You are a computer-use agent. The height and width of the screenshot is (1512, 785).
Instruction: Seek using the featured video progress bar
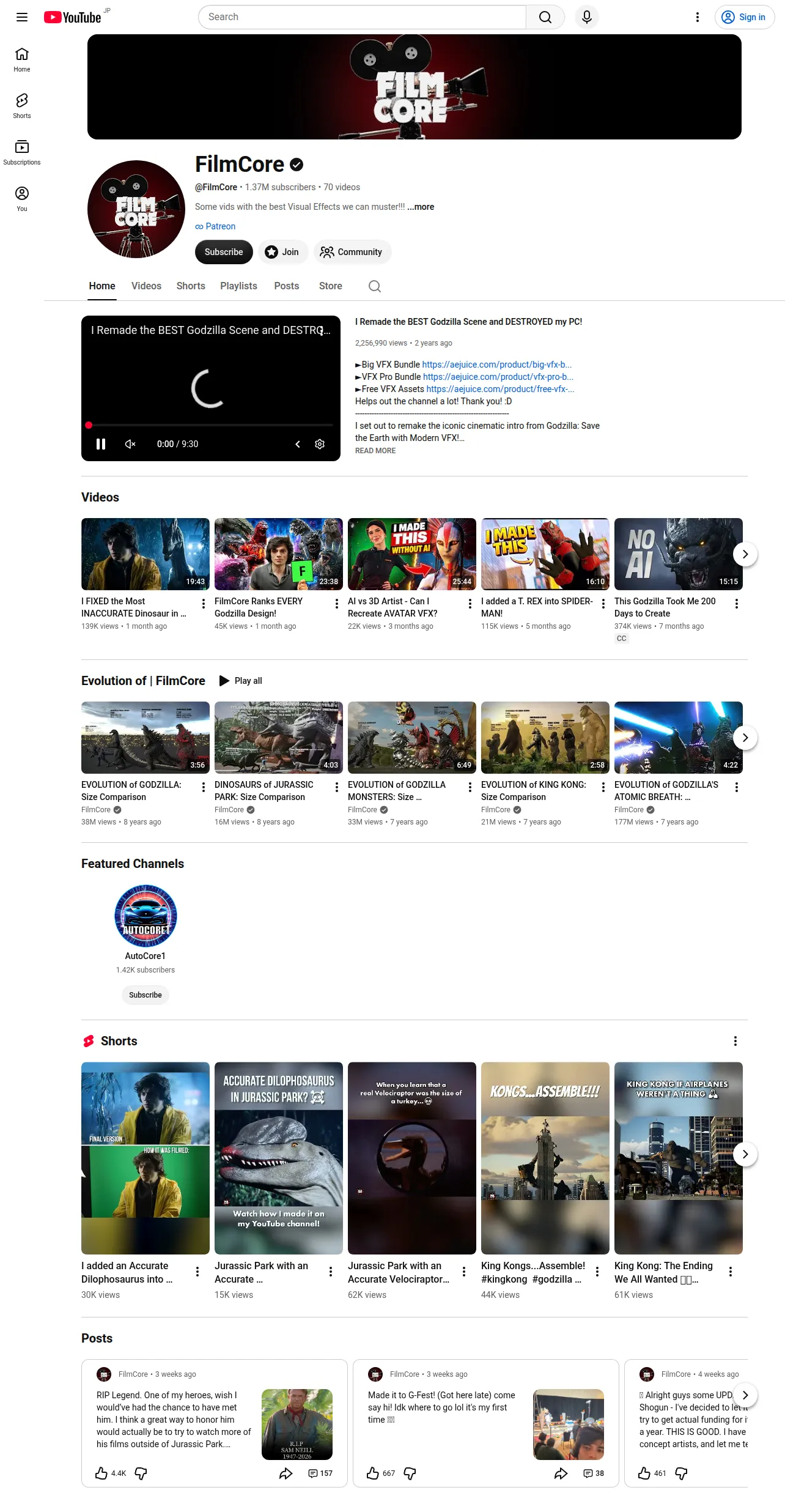click(211, 425)
